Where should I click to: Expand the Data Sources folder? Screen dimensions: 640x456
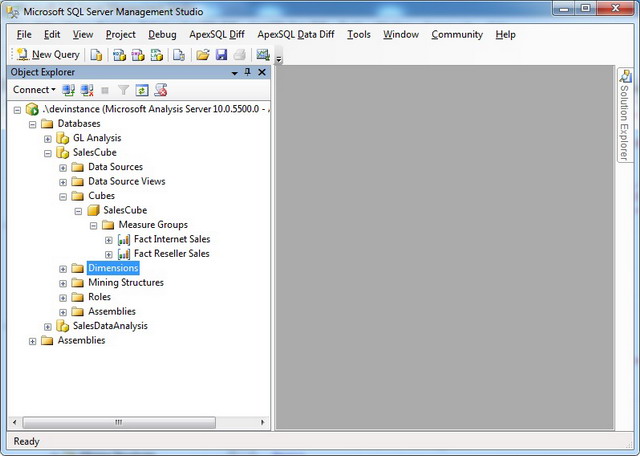63,168
